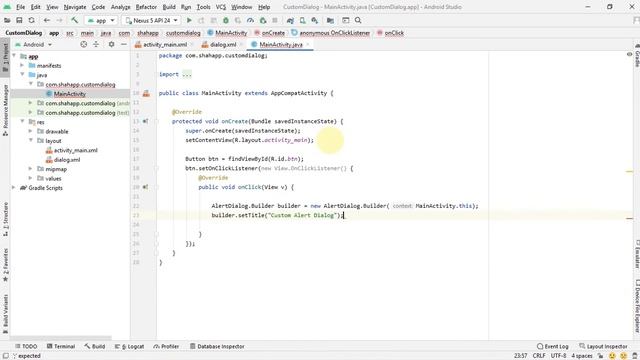Expand the drawable folder
640x360 pixels.
tap(31, 131)
